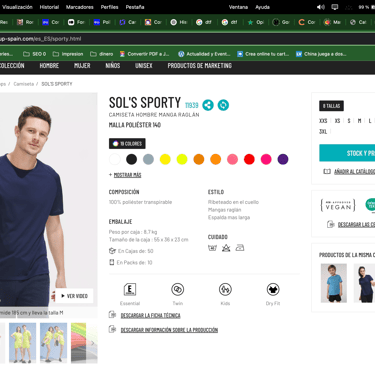
Task: Open the Historial menu in menu bar
Action: [49, 7]
